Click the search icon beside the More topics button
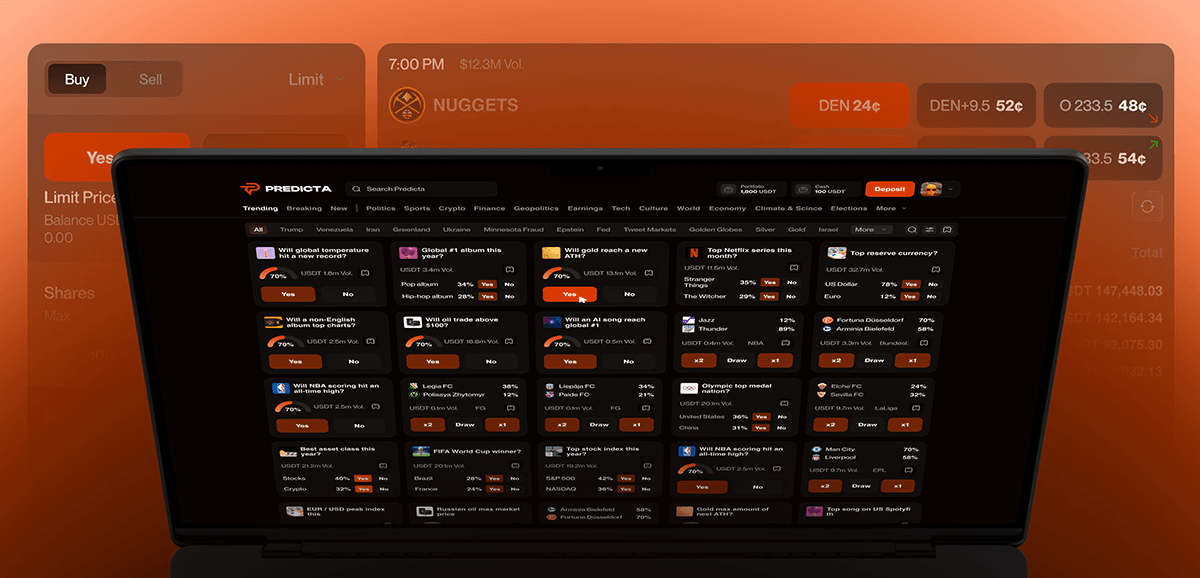 point(912,230)
